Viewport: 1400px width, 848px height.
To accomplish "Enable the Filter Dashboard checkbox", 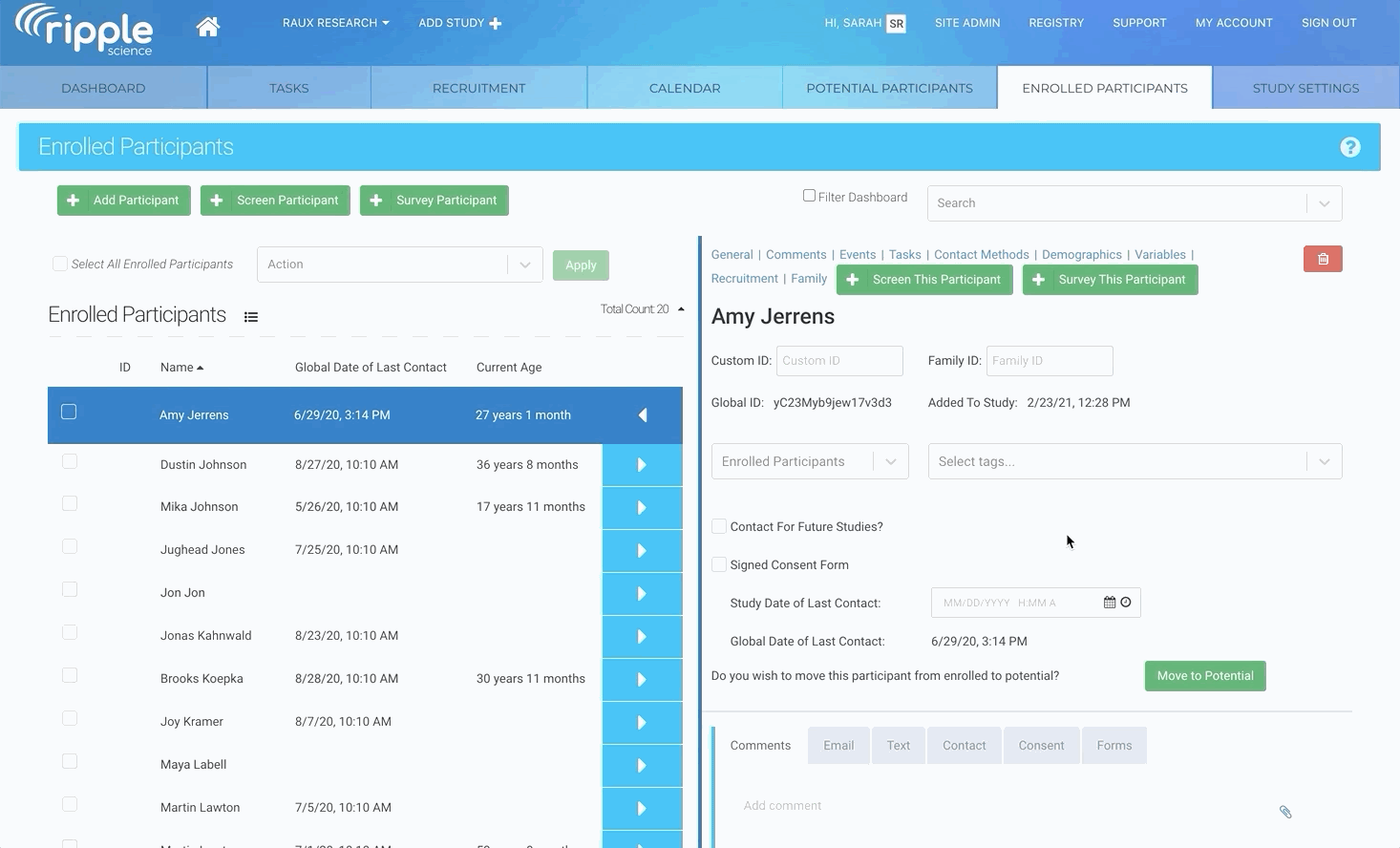I will [x=809, y=196].
